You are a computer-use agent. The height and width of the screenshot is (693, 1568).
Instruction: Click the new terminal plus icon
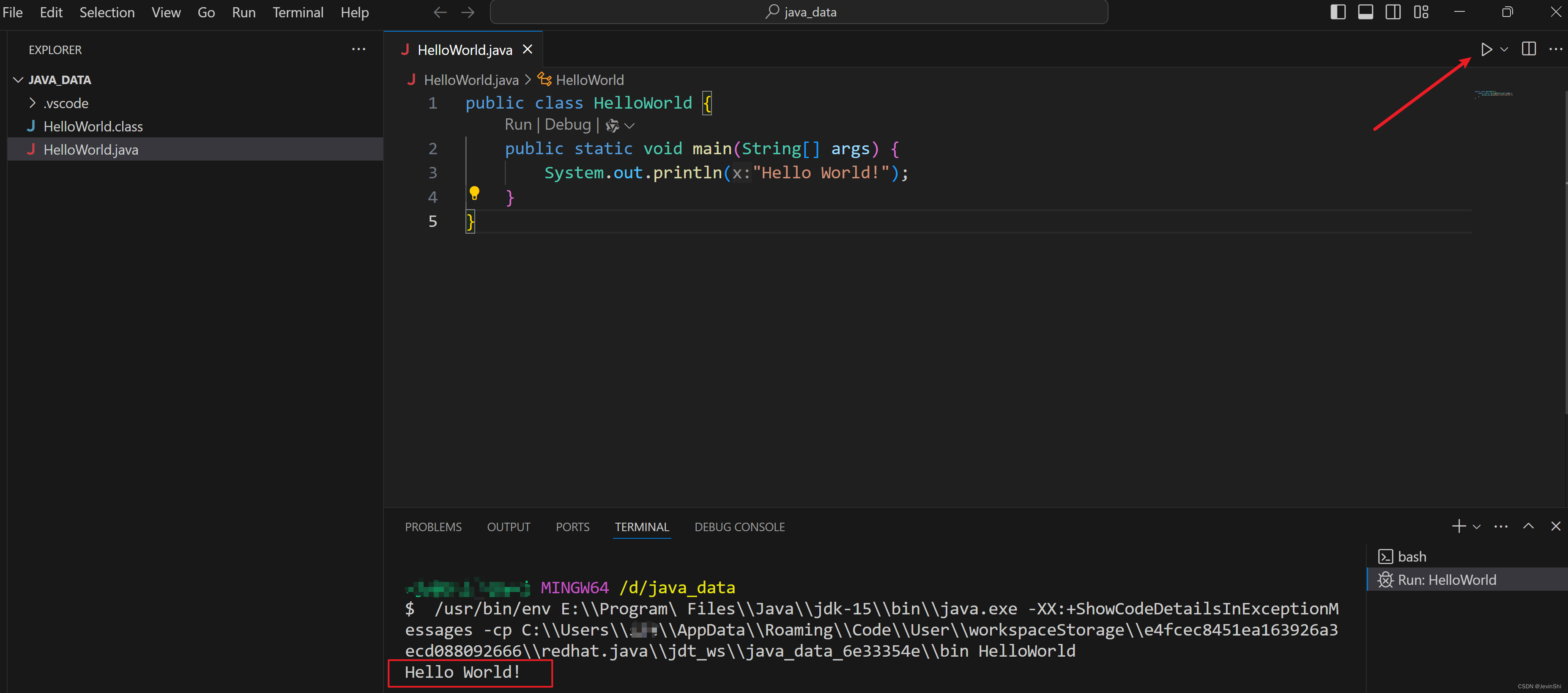pyautogui.click(x=1459, y=526)
